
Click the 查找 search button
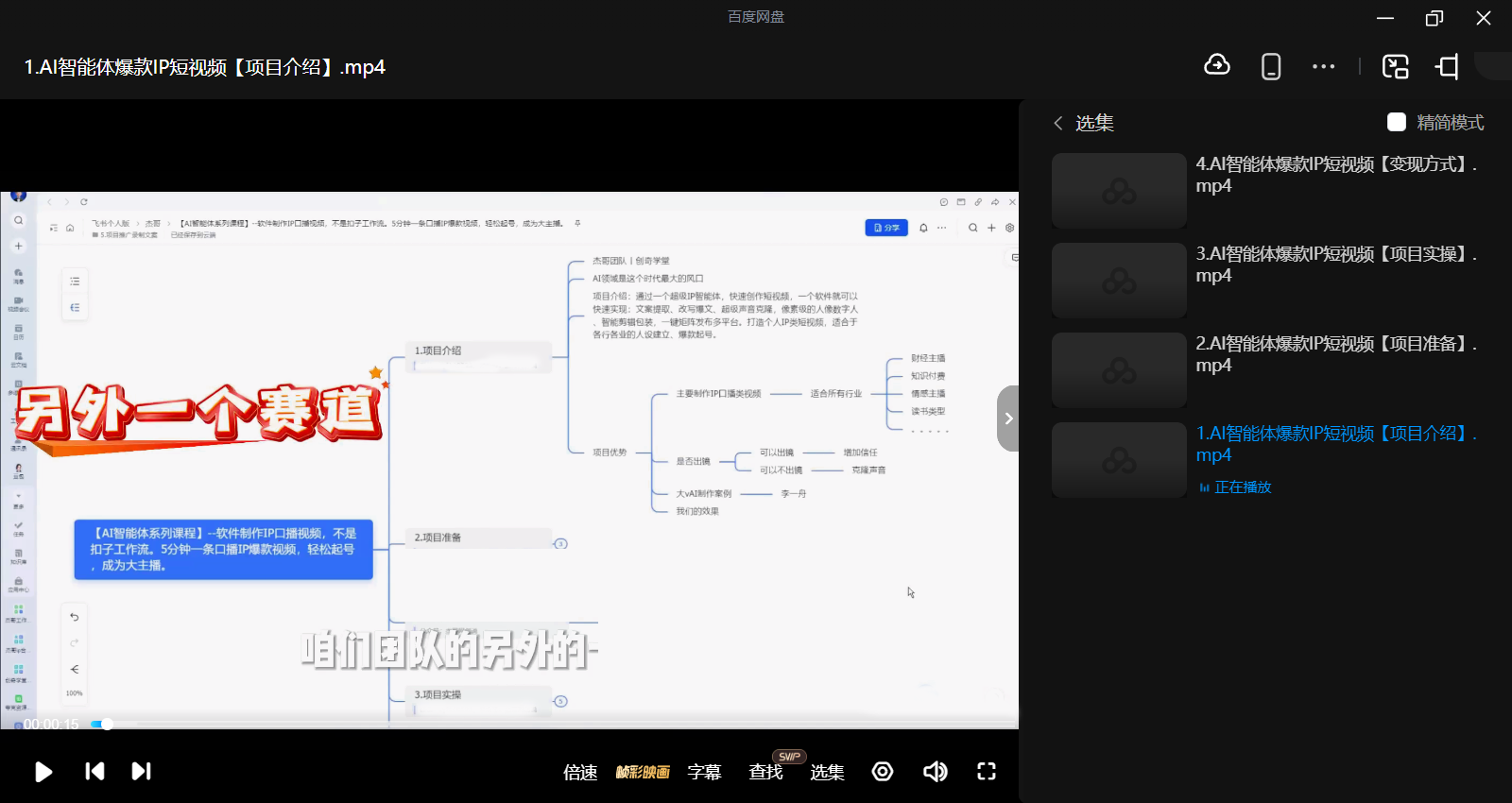pyautogui.click(x=765, y=773)
